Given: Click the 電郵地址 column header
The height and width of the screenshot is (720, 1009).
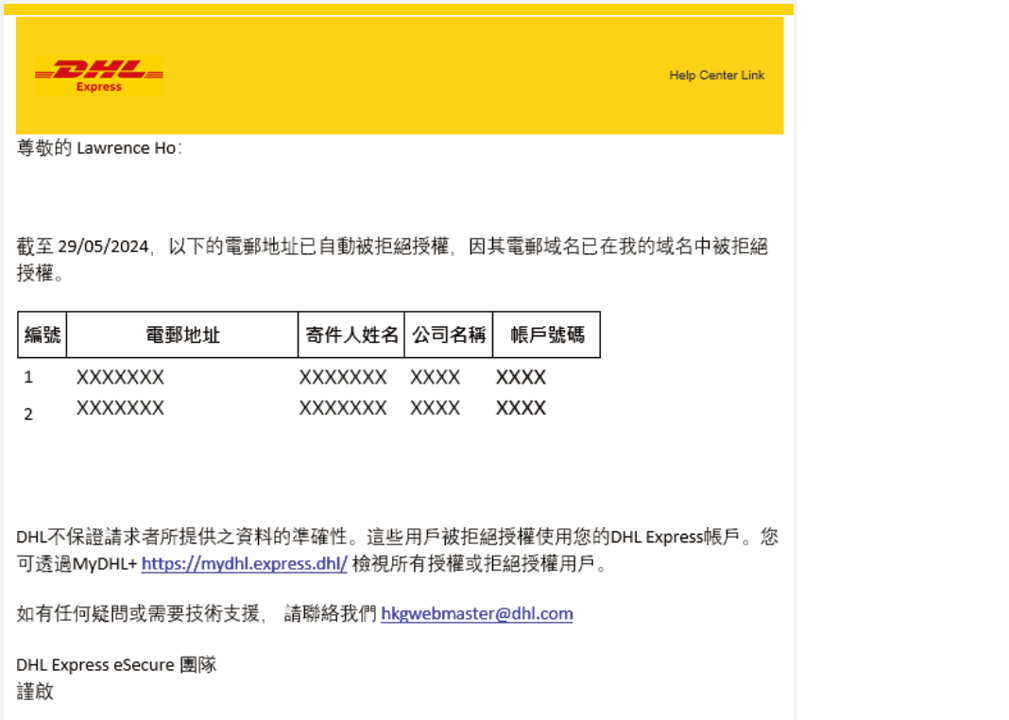Looking at the screenshot, I should tap(183, 335).
